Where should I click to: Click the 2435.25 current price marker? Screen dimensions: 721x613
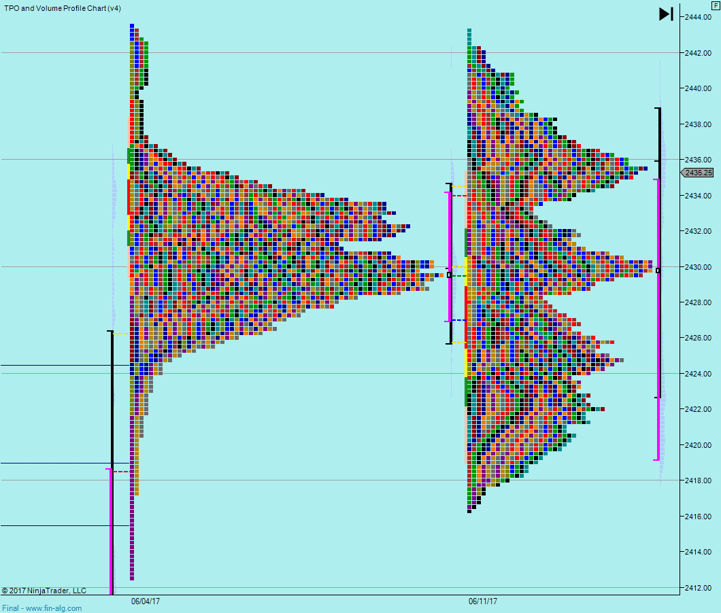click(x=698, y=173)
